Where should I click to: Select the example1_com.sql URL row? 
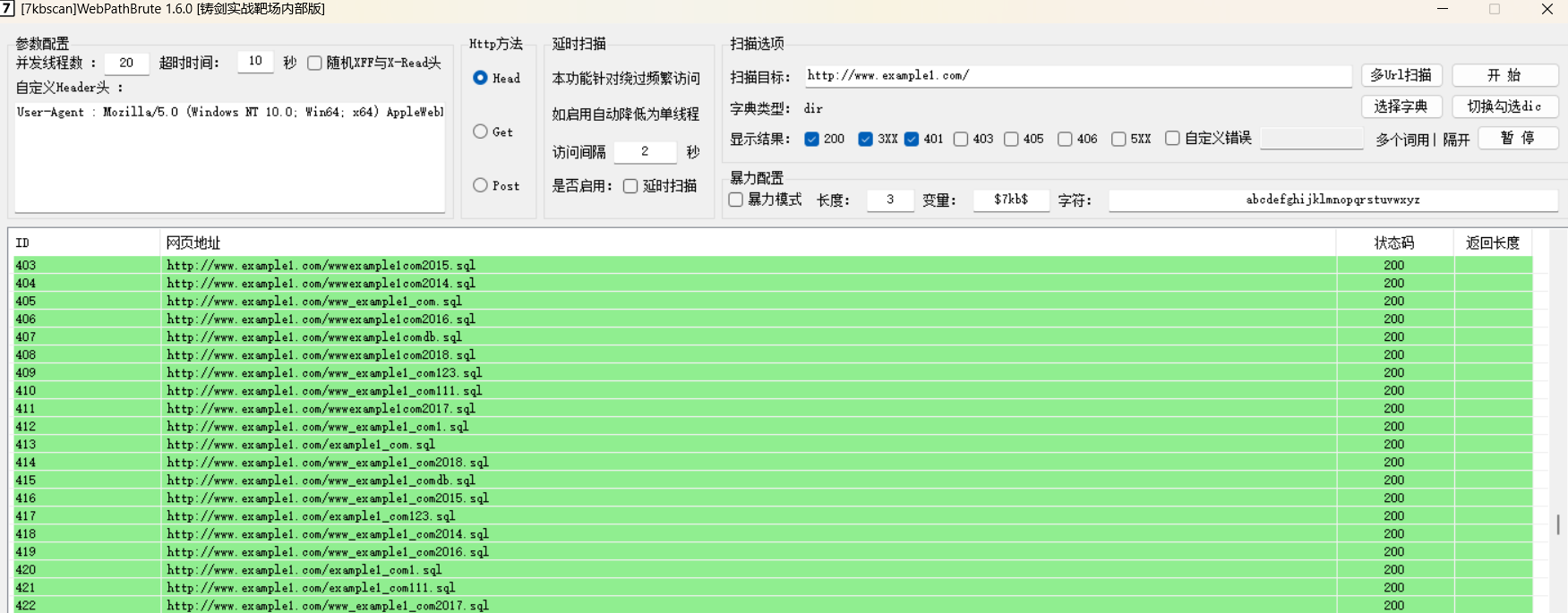tap(773, 445)
